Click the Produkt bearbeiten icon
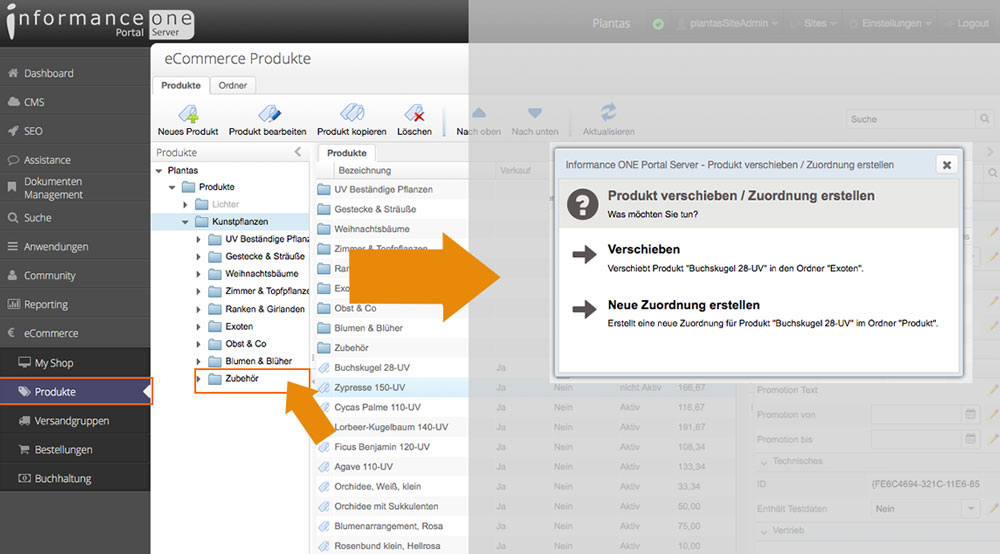Image resolution: width=1000 pixels, height=554 pixels. click(267, 114)
